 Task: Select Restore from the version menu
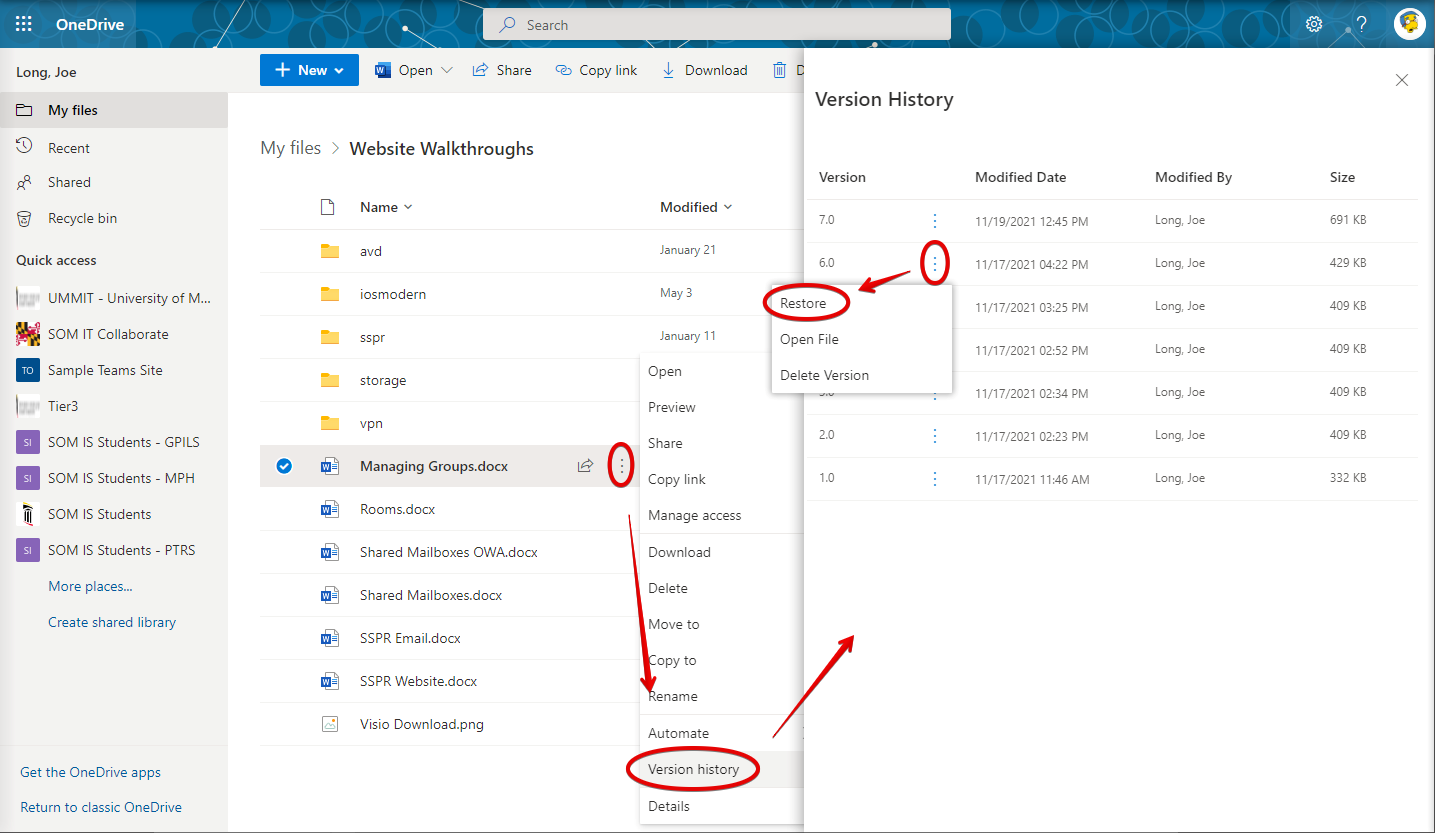click(x=803, y=303)
